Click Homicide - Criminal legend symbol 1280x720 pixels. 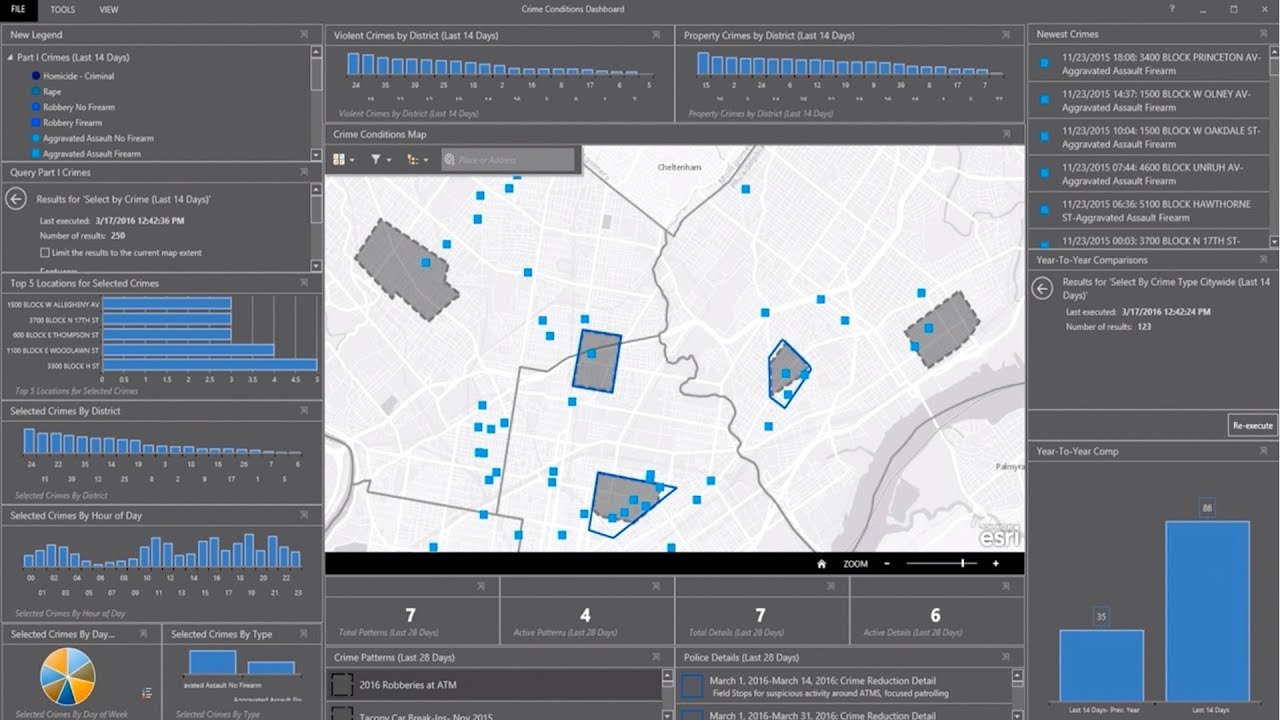pyautogui.click(x=36, y=76)
